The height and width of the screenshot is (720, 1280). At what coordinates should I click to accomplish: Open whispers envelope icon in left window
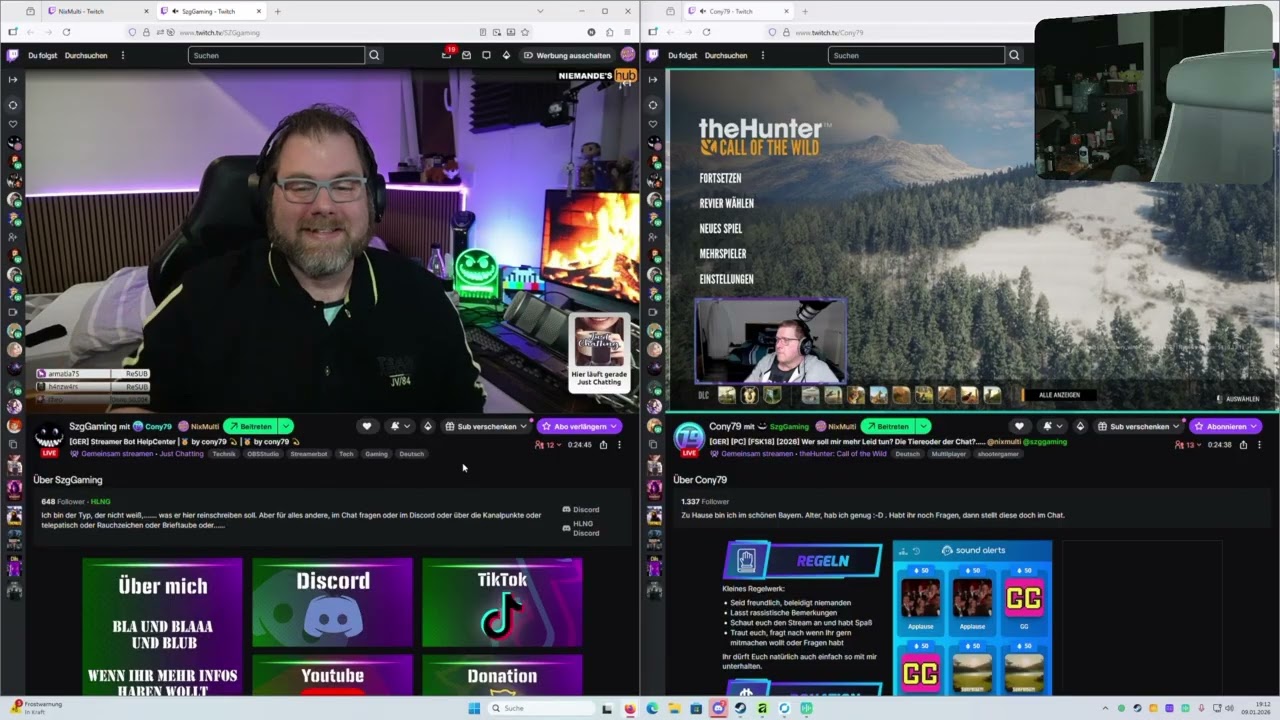466,55
